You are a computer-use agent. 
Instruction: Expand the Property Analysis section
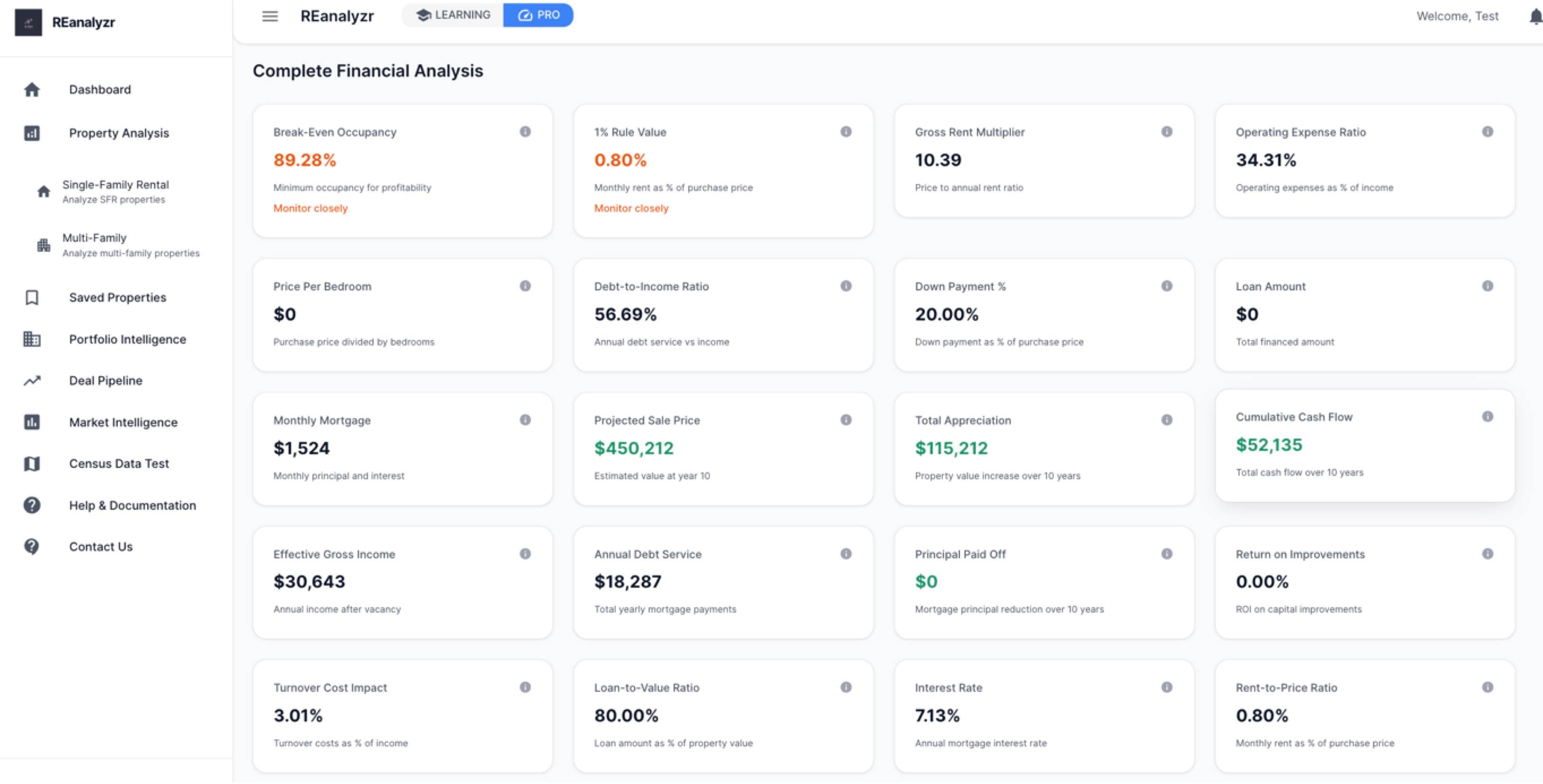click(x=119, y=133)
